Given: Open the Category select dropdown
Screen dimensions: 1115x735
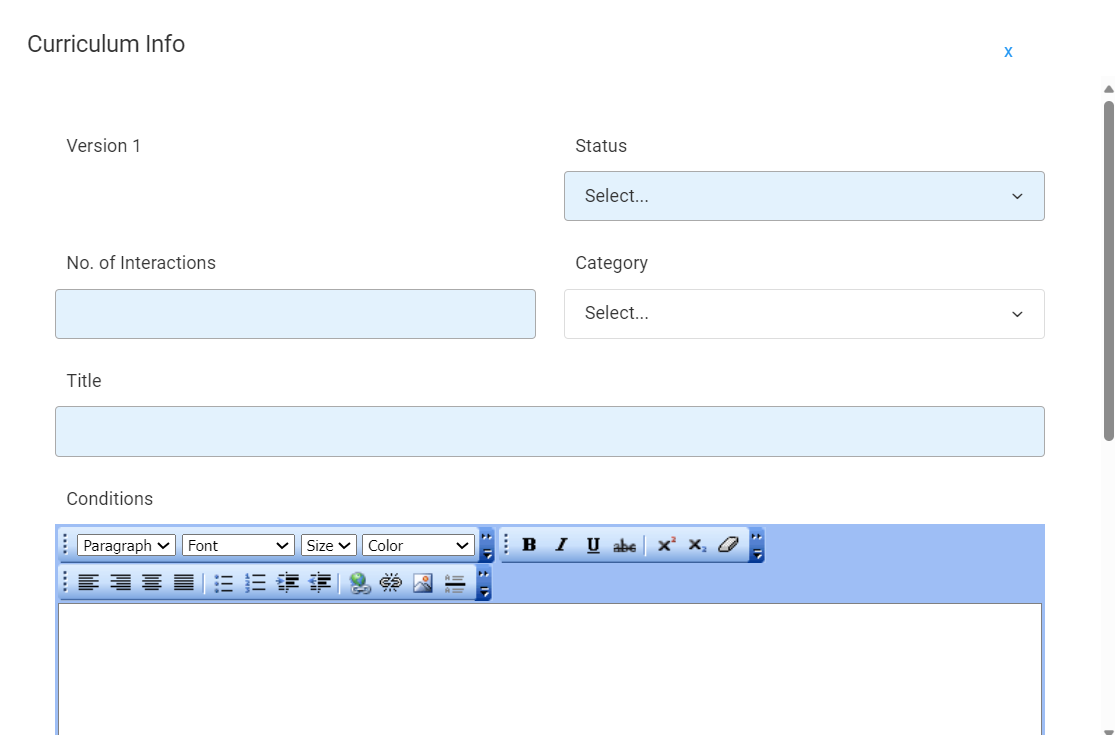Looking at the screenshot, I should pos(804,313).
